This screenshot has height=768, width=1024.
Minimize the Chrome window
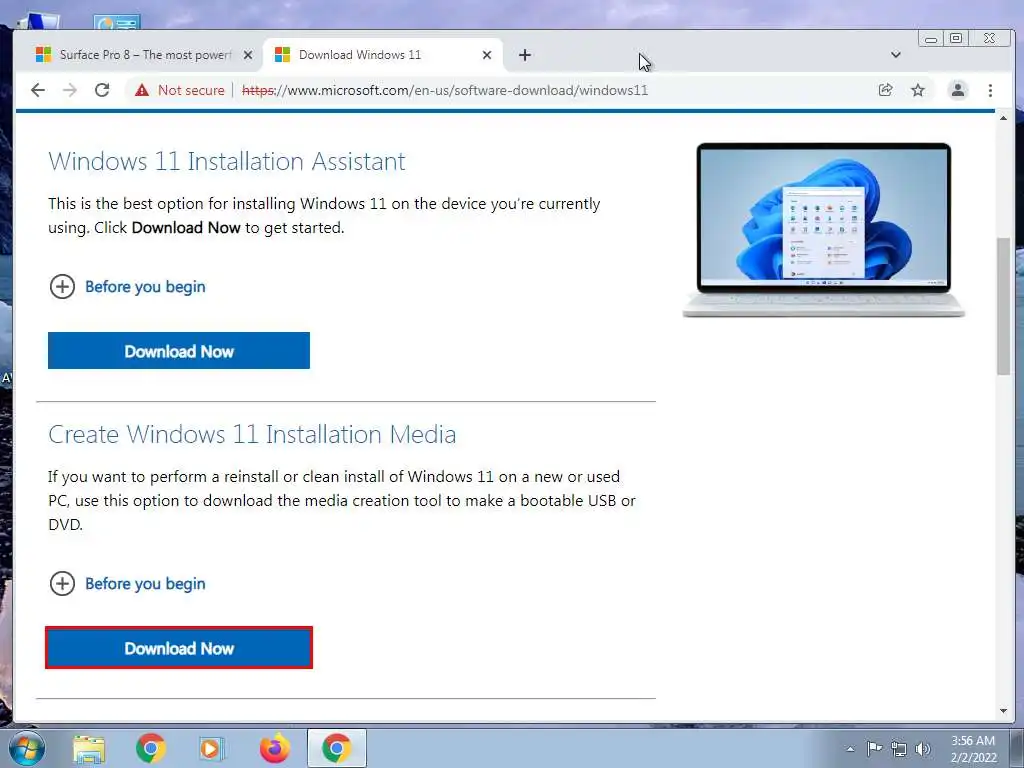[931, 39]
